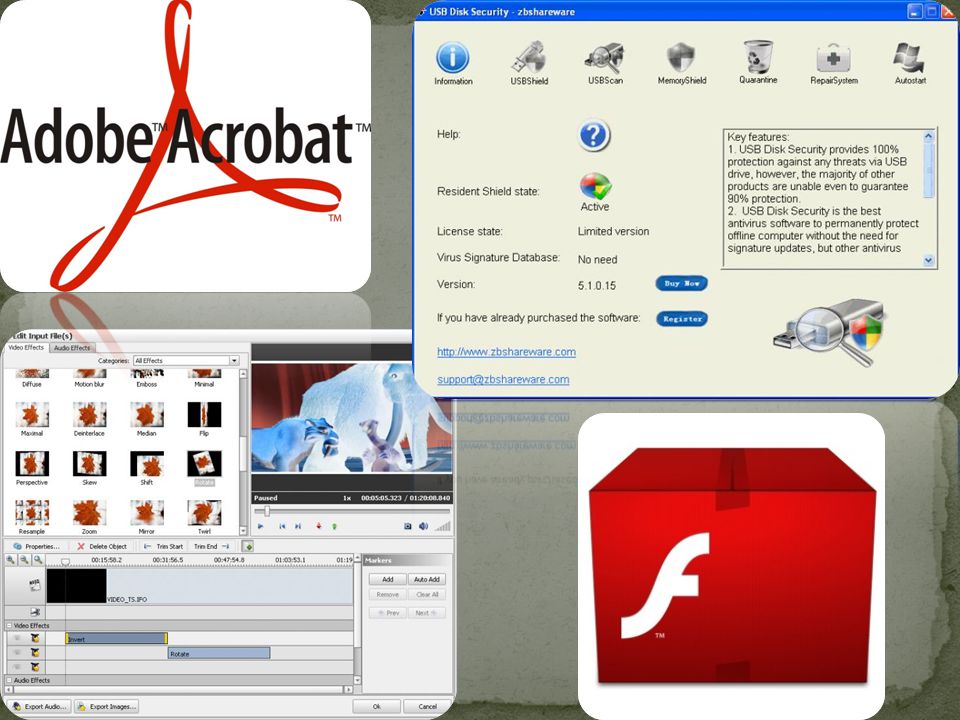The image size is (960, 720).
Task: Open the Autostart section
Action: coord(910,63)
